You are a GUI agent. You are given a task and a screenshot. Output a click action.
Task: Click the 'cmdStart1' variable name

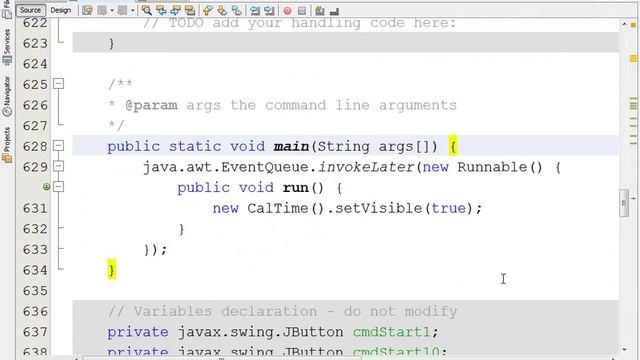click(391, 332)
